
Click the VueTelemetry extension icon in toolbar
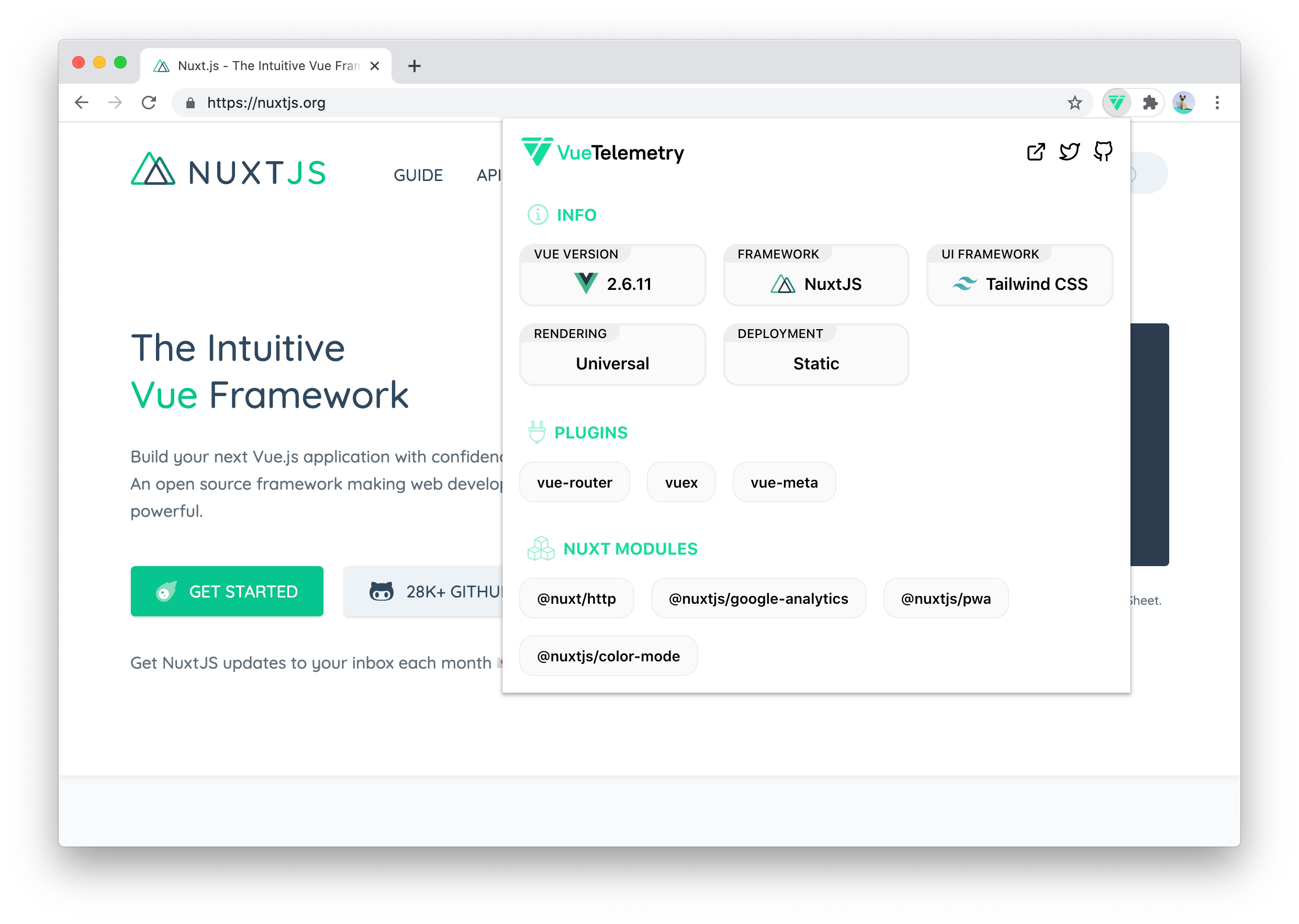point(1116,103)
